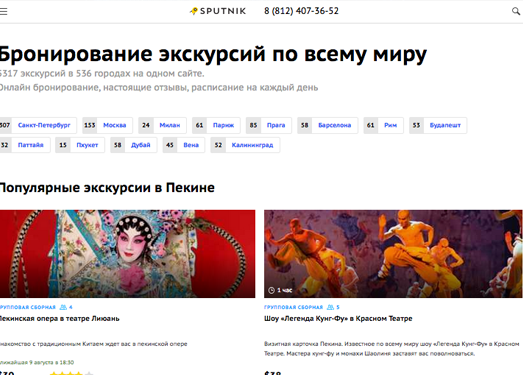Click the Визитная карточка Пекина description
Screen dimensions: 523x375
tap(392, 348)
